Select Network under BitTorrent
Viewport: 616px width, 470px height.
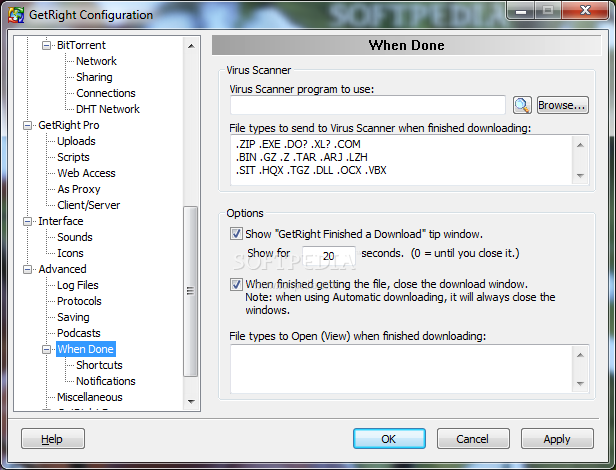click(96, 61)
